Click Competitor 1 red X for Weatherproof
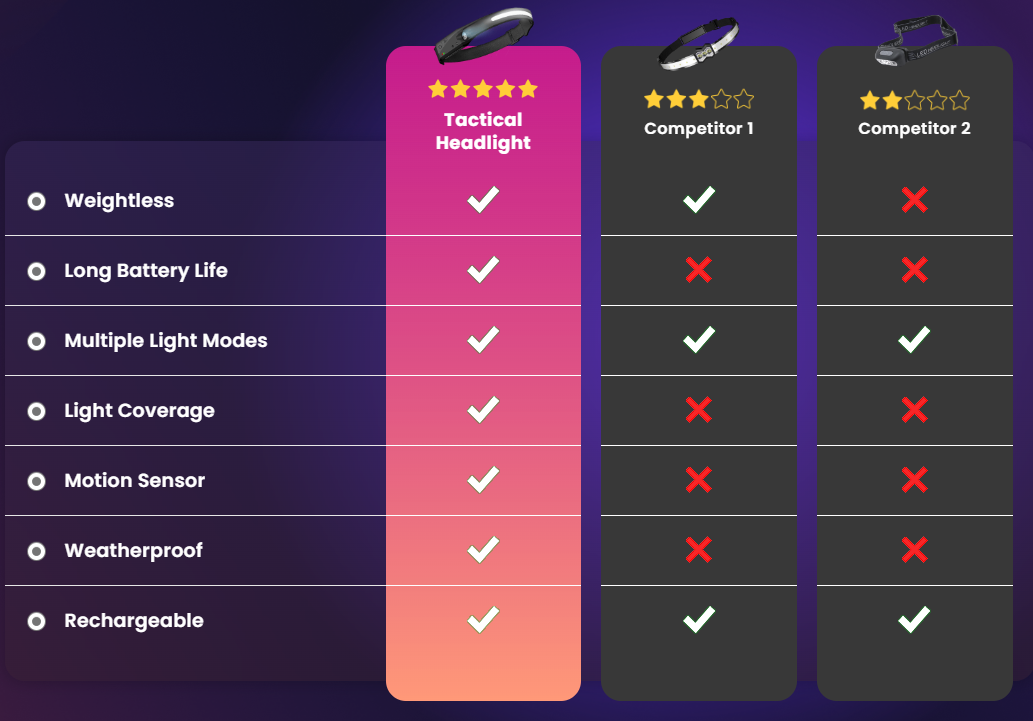The width and height of the screenshot is (1033, 721). point(699,550)
